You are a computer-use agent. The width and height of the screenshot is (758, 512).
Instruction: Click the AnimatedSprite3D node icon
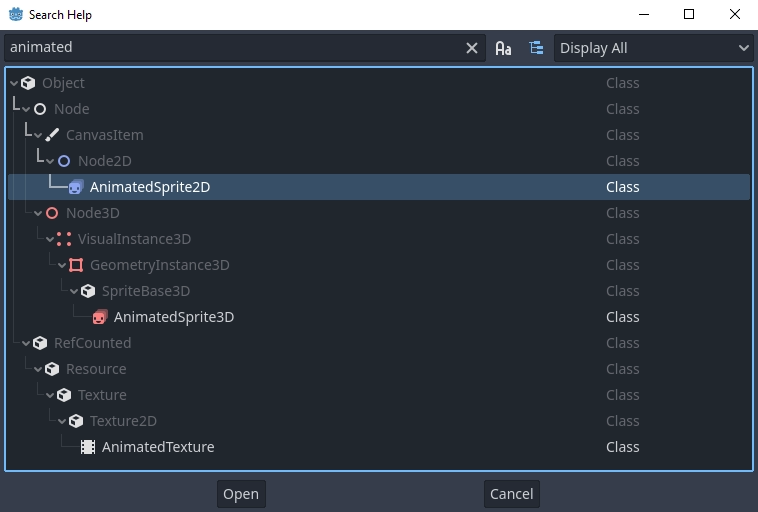point(100,317)
